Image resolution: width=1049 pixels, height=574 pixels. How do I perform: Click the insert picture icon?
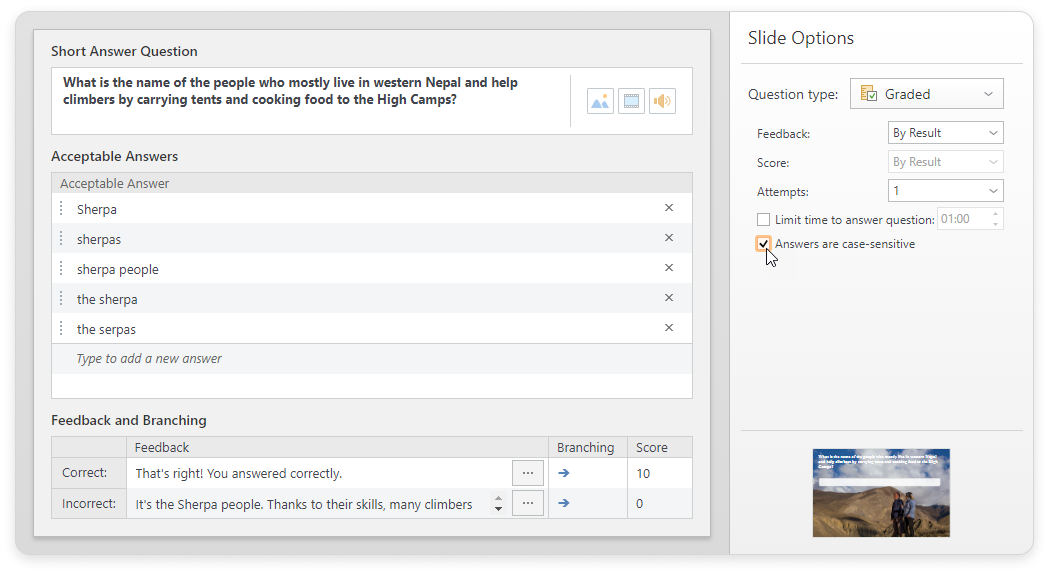click(x=600, y=101)
